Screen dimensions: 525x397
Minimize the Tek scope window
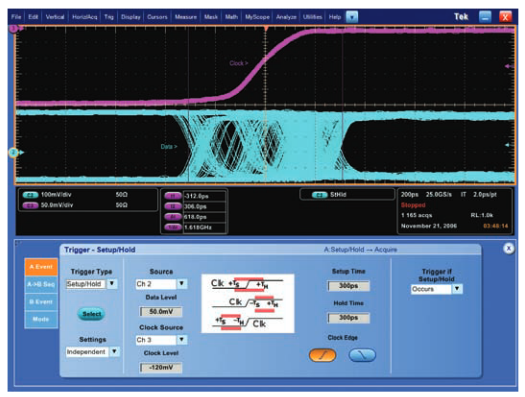point(485,17)
